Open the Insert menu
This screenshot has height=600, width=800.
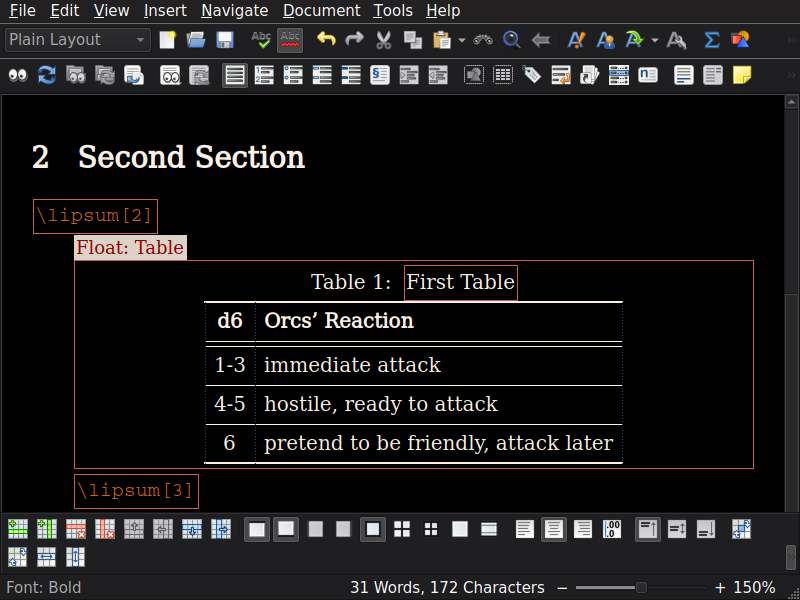coord(165,11)
